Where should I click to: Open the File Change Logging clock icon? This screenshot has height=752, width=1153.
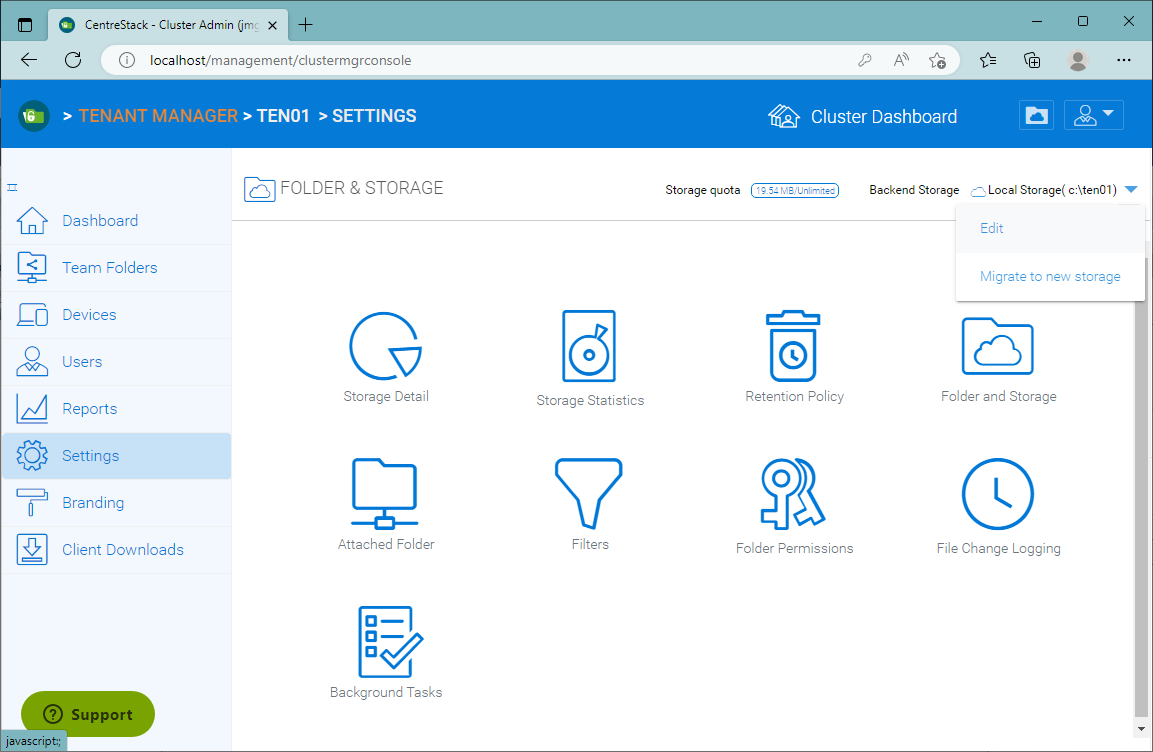coord(998,494)
